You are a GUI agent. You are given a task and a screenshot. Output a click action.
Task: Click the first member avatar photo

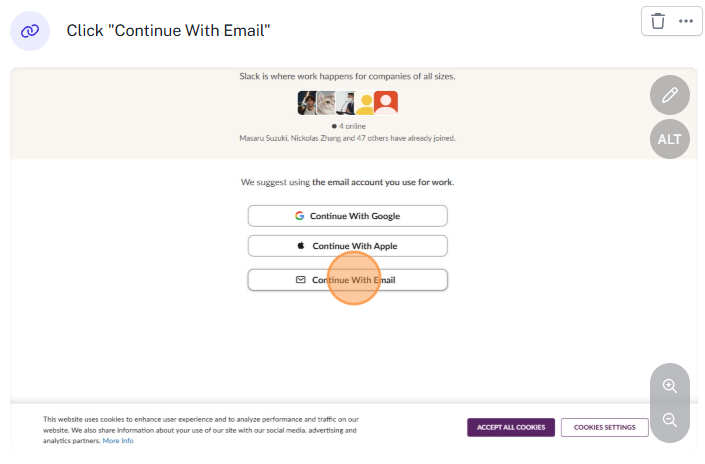click(307, 103)
